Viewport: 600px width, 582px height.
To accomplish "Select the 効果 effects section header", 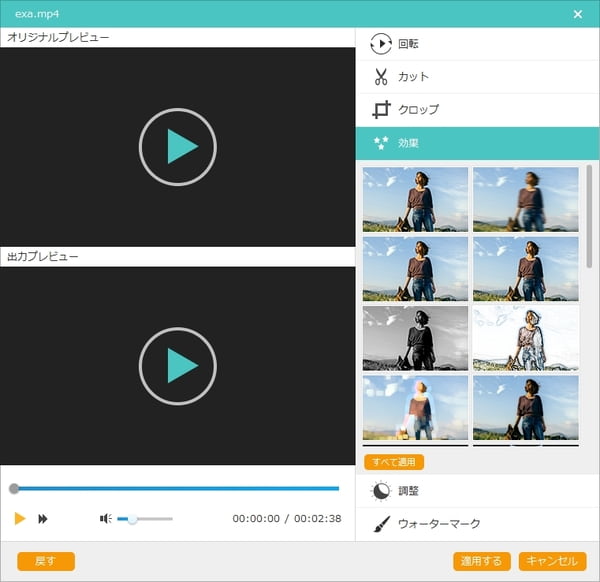I will pos(478,143).
